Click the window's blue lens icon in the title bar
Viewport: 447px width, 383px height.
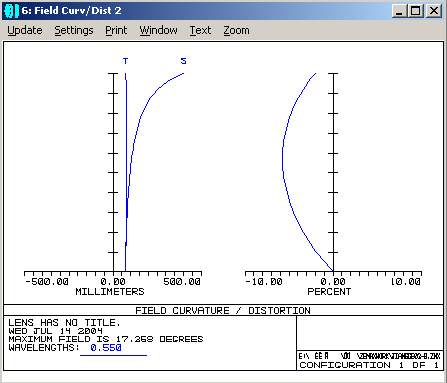11,11
